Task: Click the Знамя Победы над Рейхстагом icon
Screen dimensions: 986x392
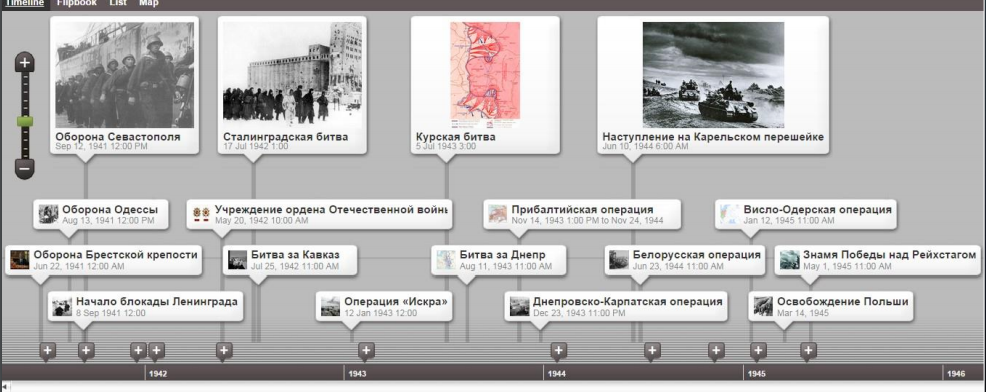Action: (x=790, y=260)
